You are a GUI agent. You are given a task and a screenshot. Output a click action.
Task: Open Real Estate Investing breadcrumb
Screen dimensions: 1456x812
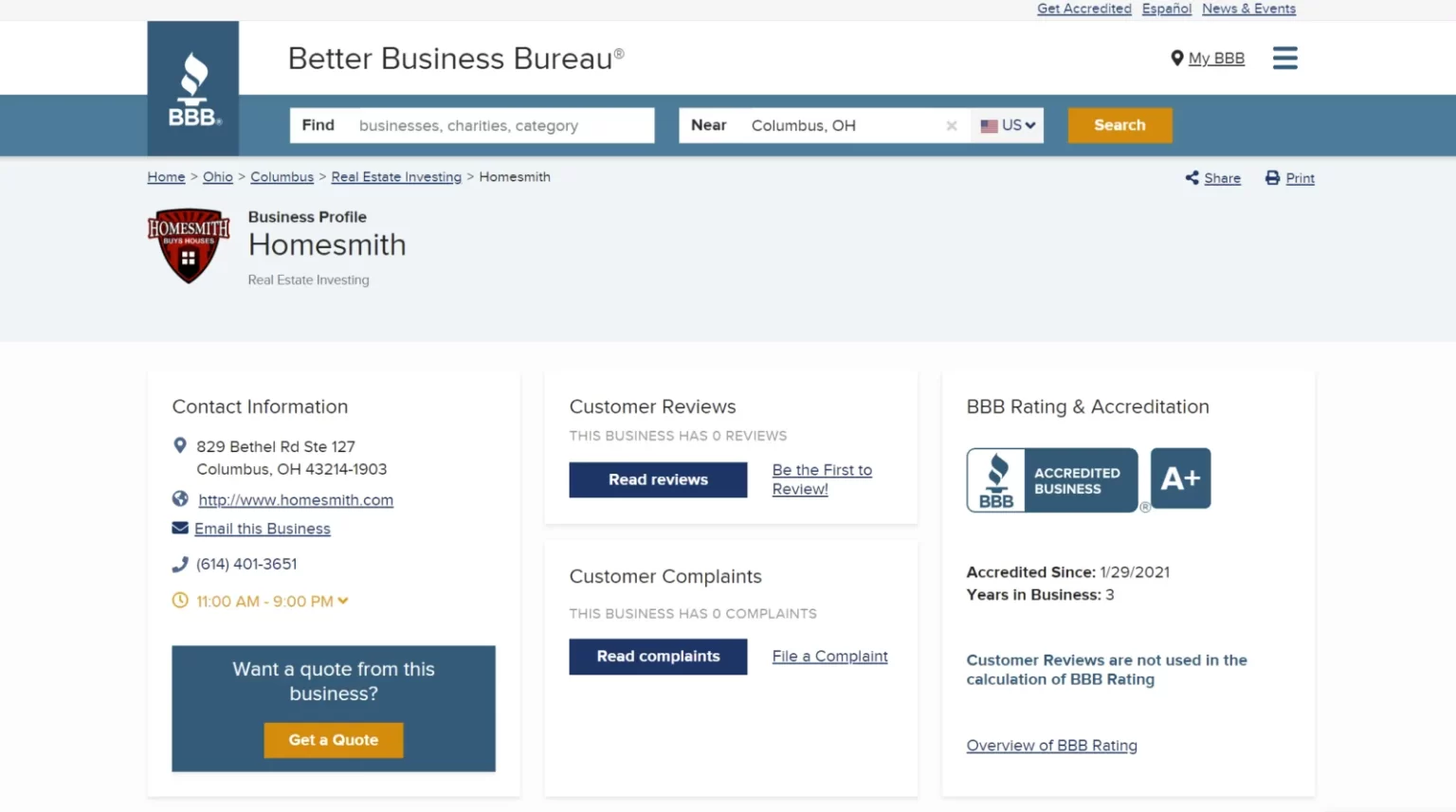point(396,177)
